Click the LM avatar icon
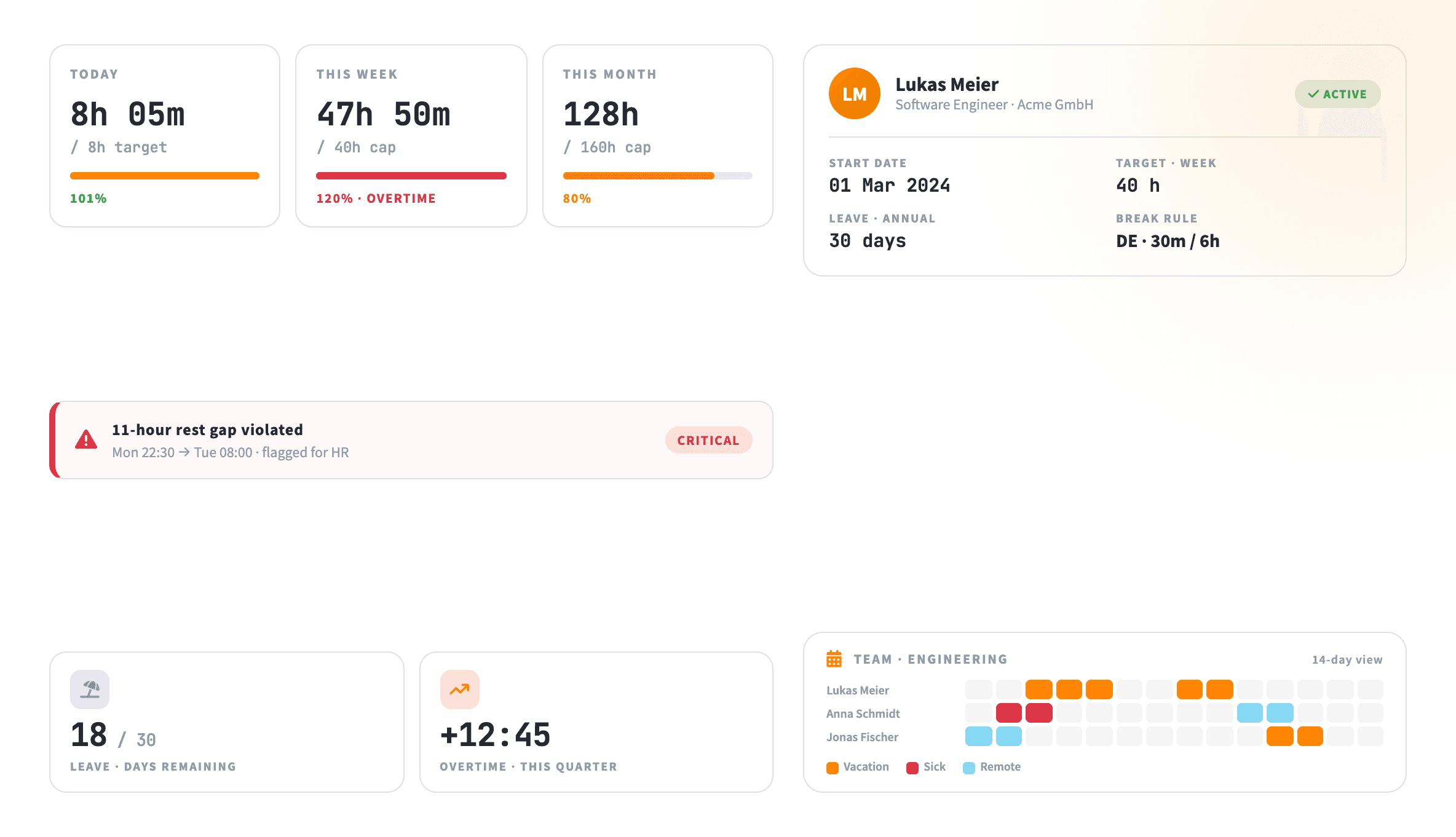The image size is (1456, 837). click(x=854, y=93)
